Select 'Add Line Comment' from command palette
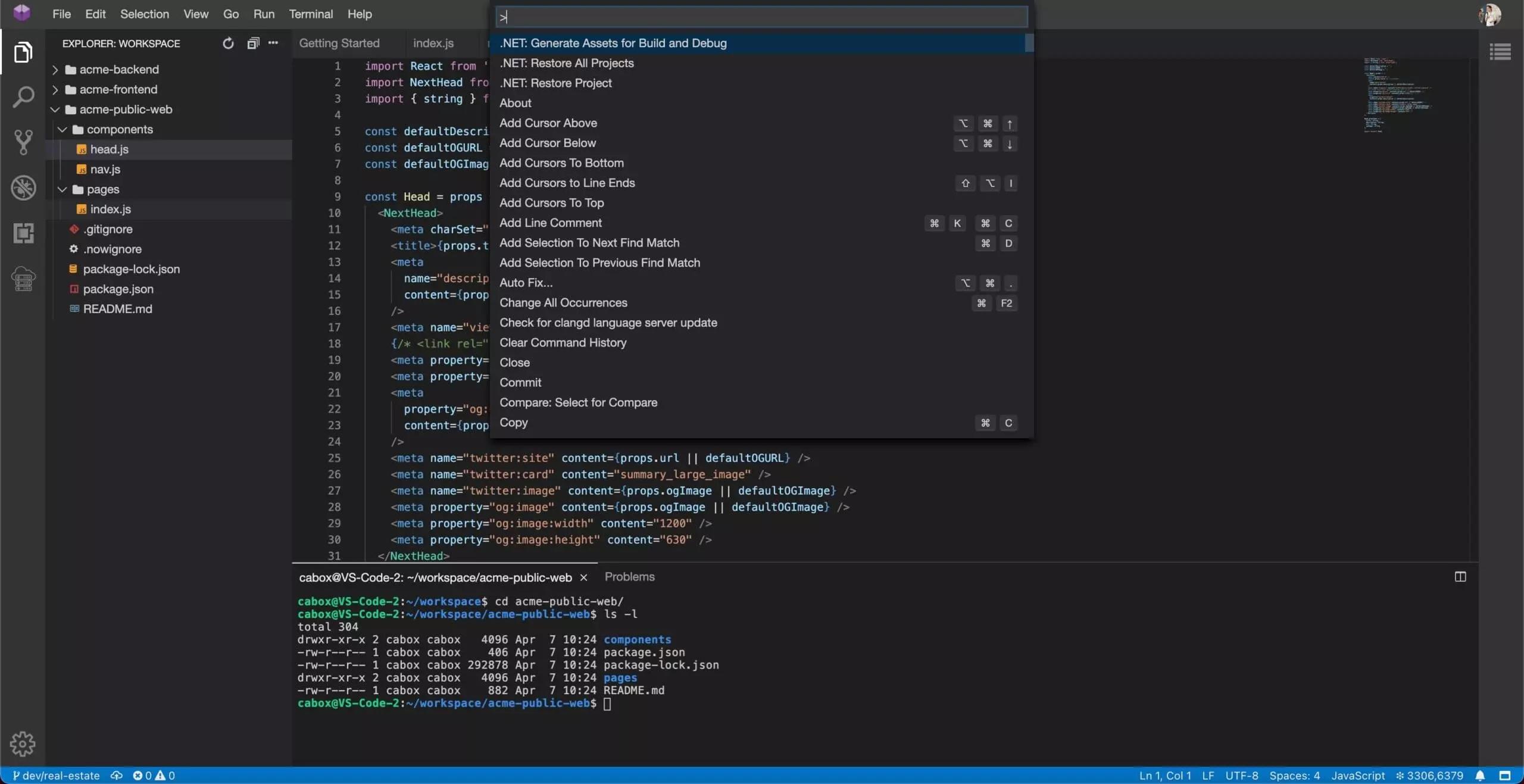Viewport: 1524px width, 784px height. point(551,223)
